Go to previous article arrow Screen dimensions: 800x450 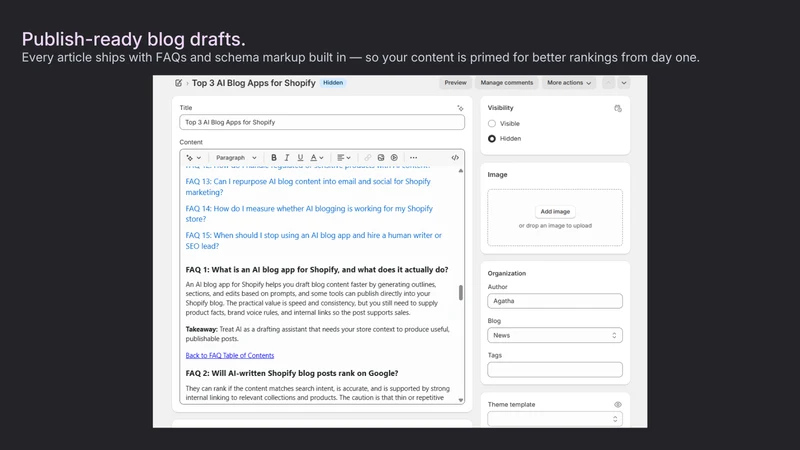[608, 83]
